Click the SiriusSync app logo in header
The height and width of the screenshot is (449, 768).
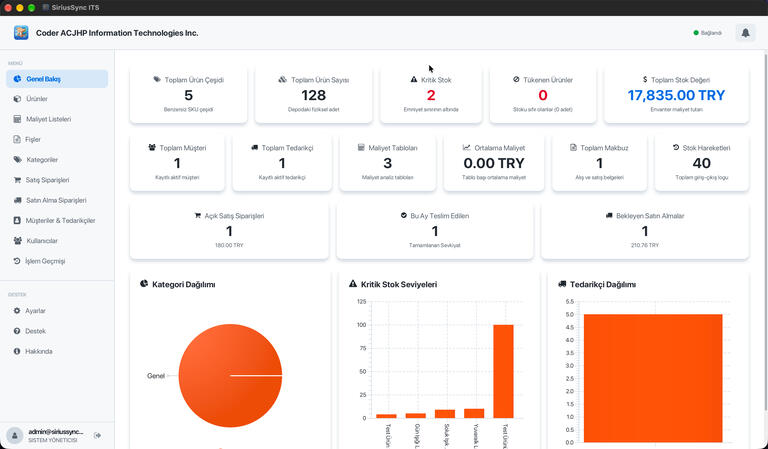(x=21, y=33)
